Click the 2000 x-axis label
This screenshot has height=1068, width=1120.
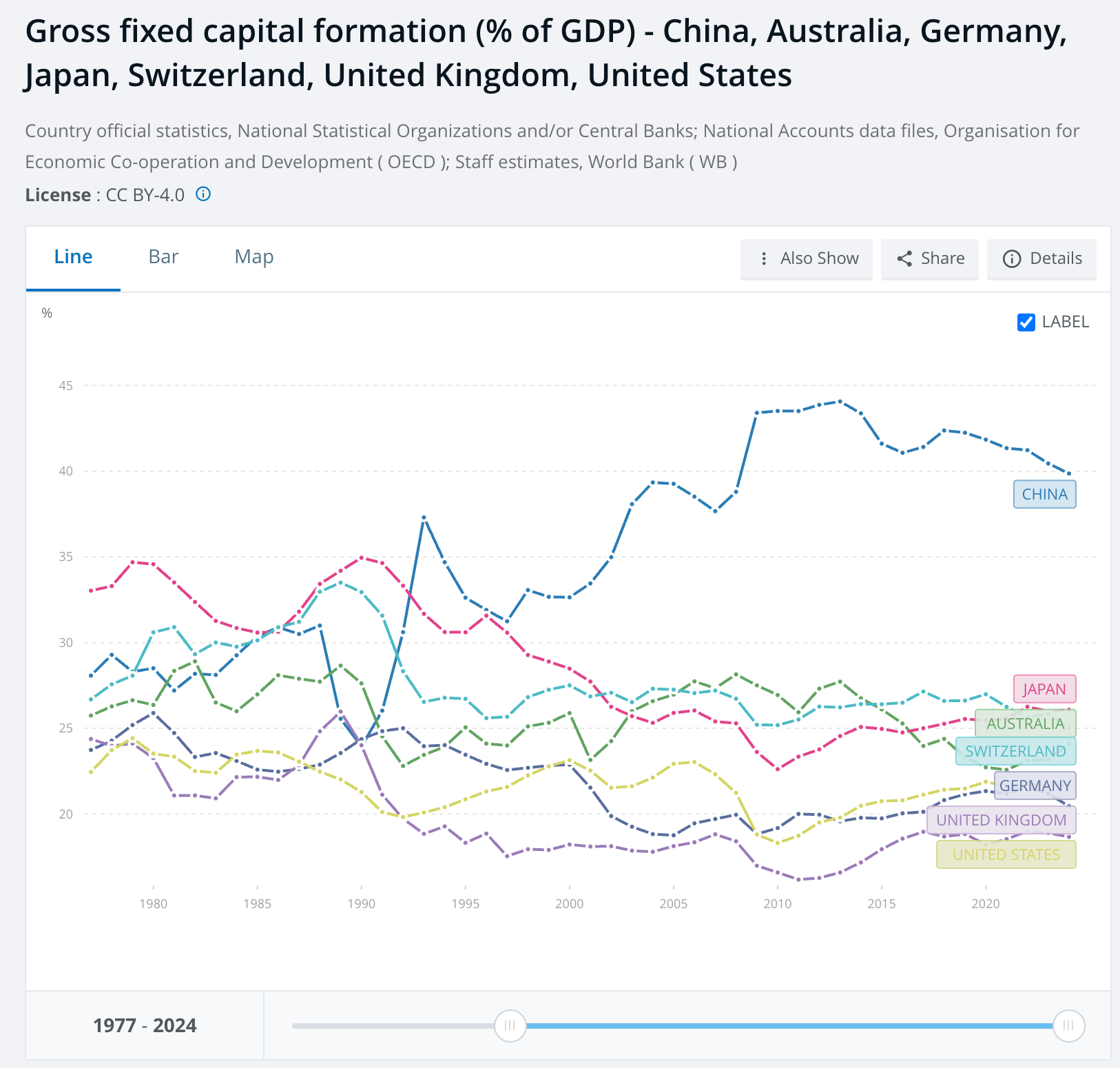tap(570, 903)
